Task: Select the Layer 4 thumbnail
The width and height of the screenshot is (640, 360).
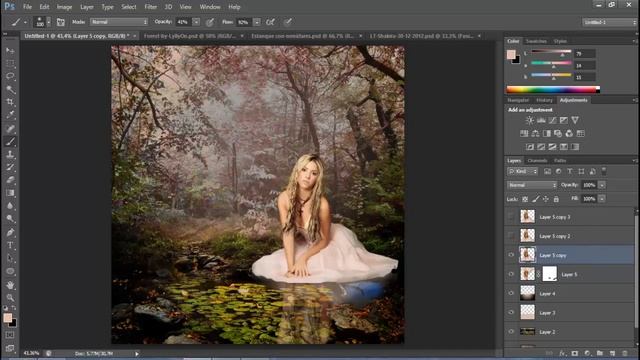Action: coord(527,293)
